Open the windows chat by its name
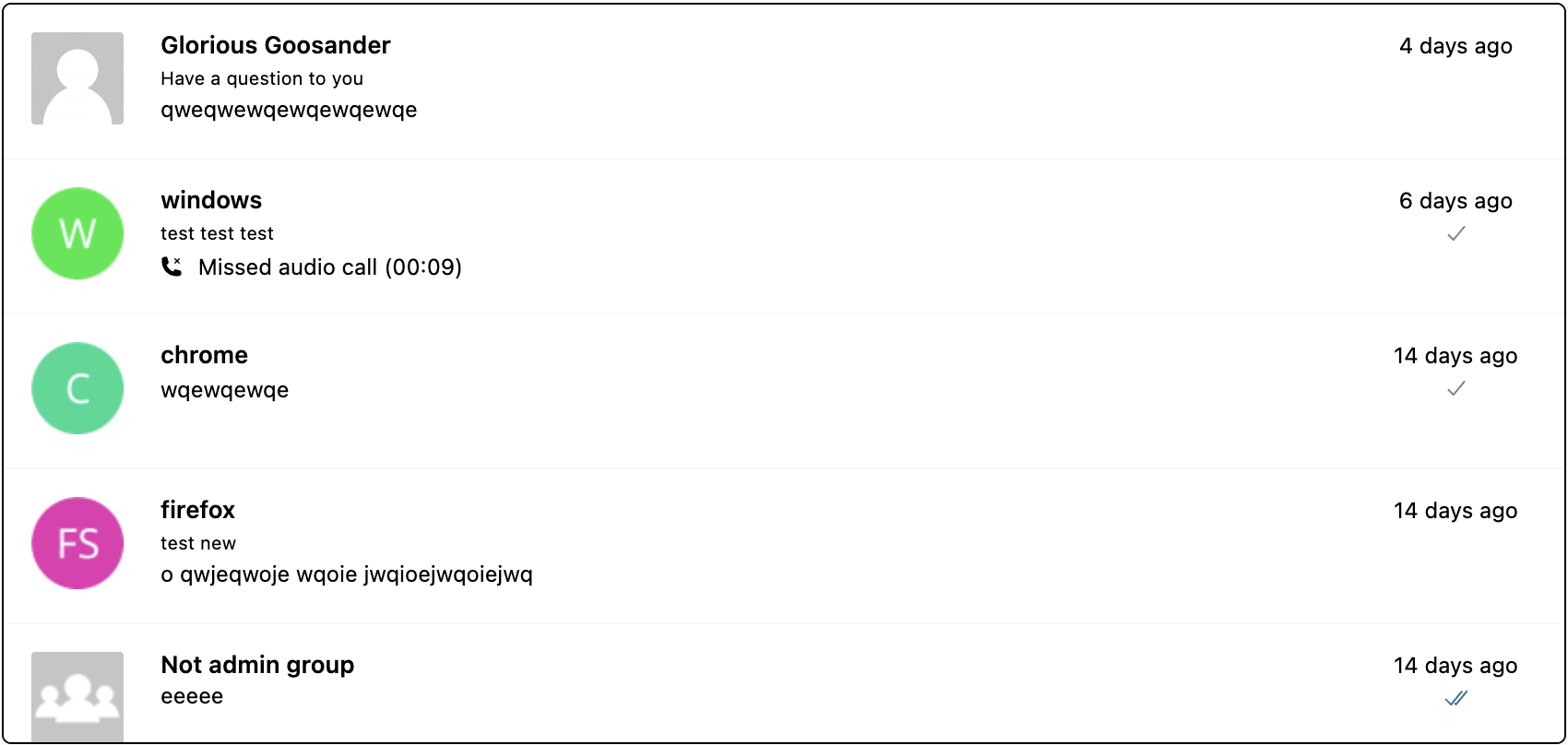Image resolution: width=1568 pixels, height=745 pixels. coord(211,200)
